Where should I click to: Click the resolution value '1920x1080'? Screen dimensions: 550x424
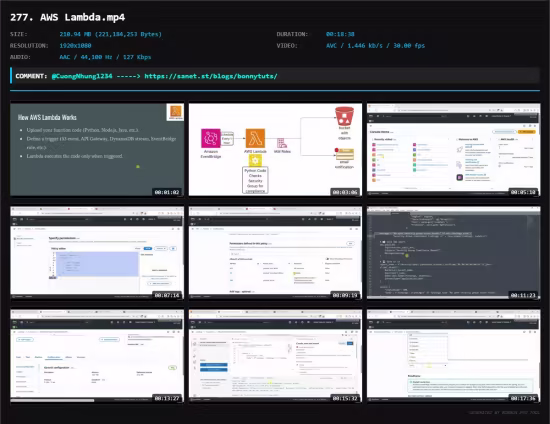point(75,46)
